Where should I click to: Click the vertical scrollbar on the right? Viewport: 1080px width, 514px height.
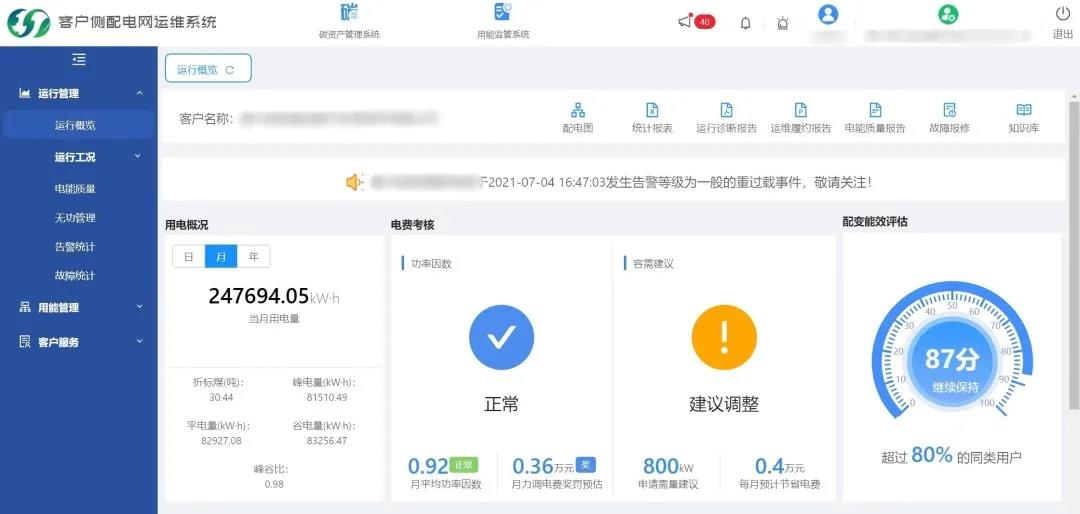1074,250
